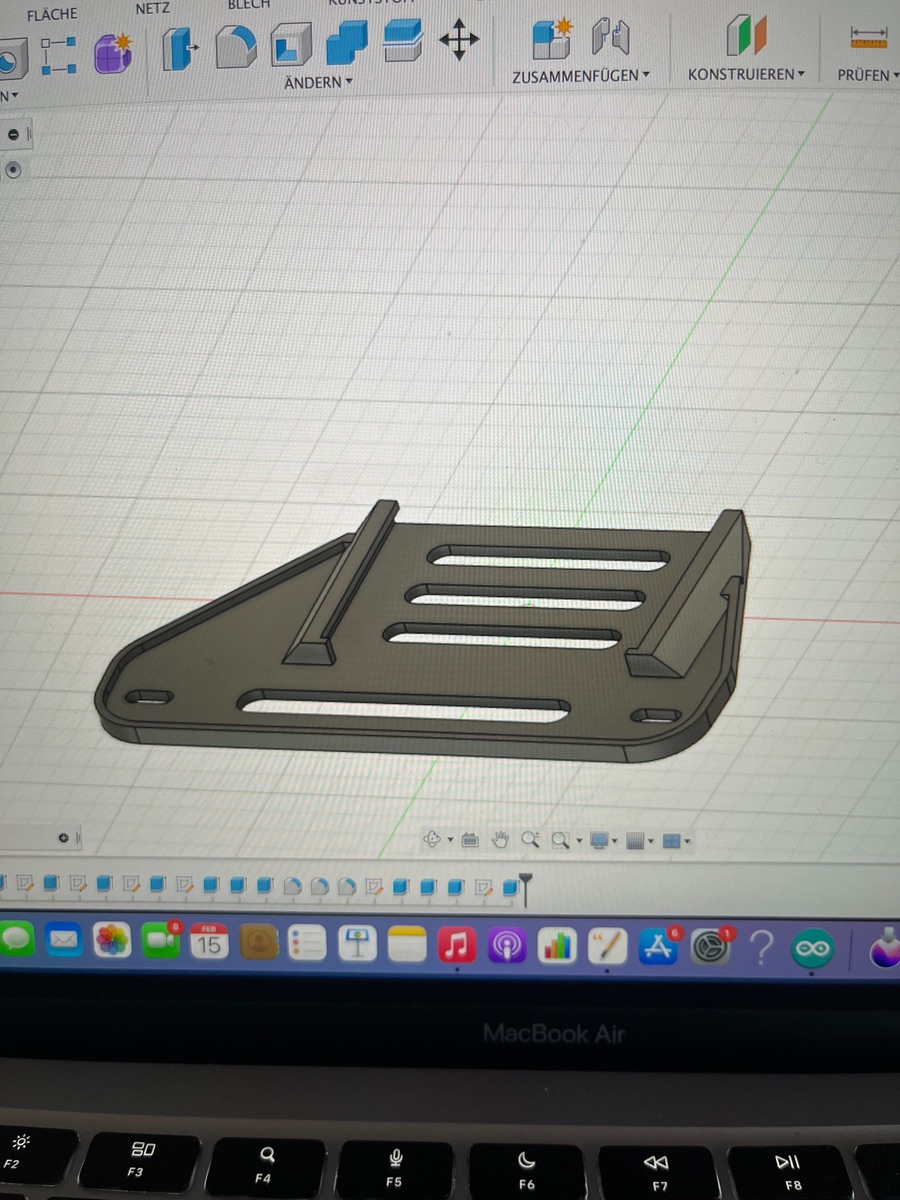This screenshot has height=1200, width=900.
Task: Collapse the browser panel with minus button
Action: point(13,135)
